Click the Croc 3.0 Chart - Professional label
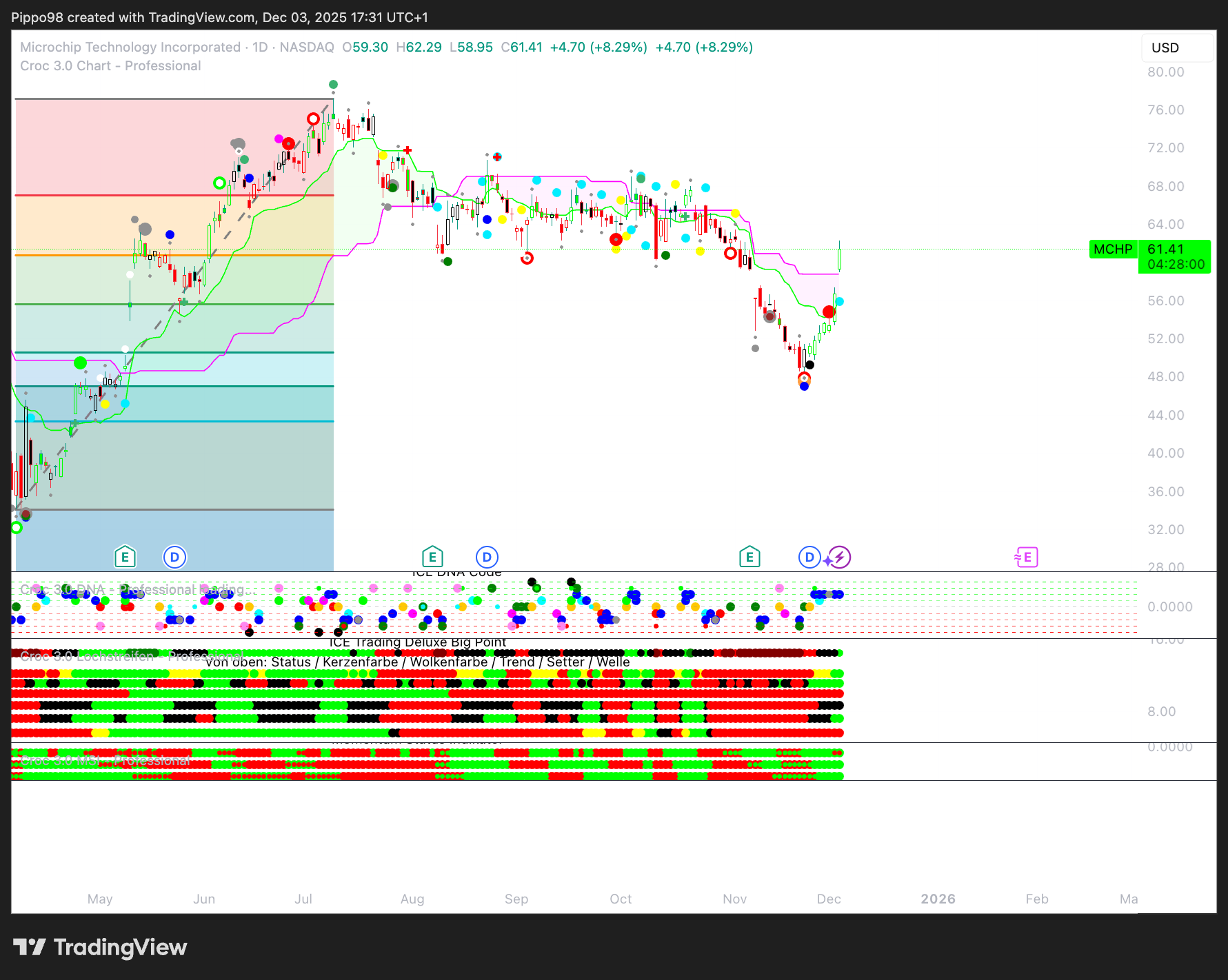Image resolution: width=1228 pixels, height=980 pixels. (x=110, y=66)
